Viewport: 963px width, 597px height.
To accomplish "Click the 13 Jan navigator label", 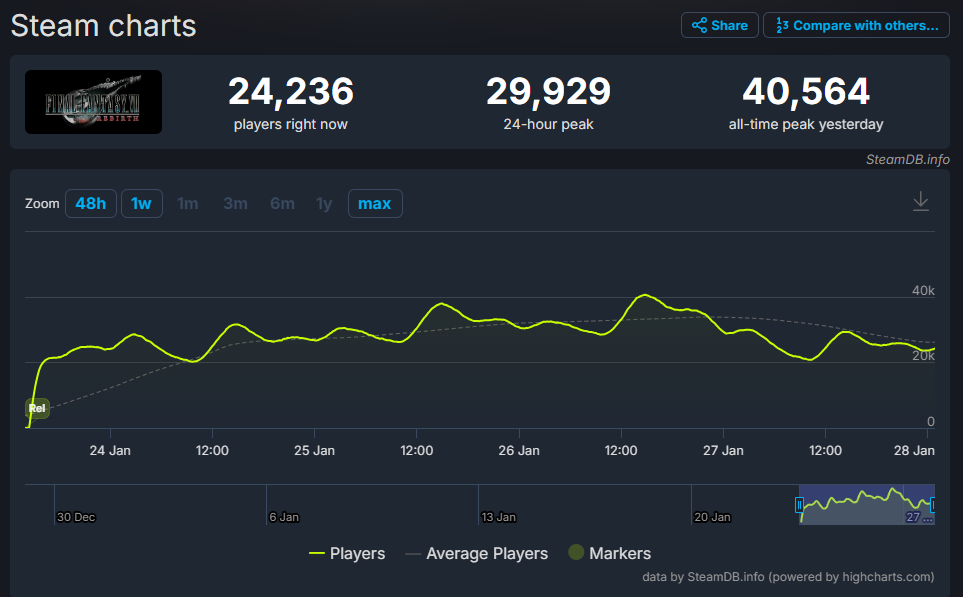I will click(x=498, y=517).
